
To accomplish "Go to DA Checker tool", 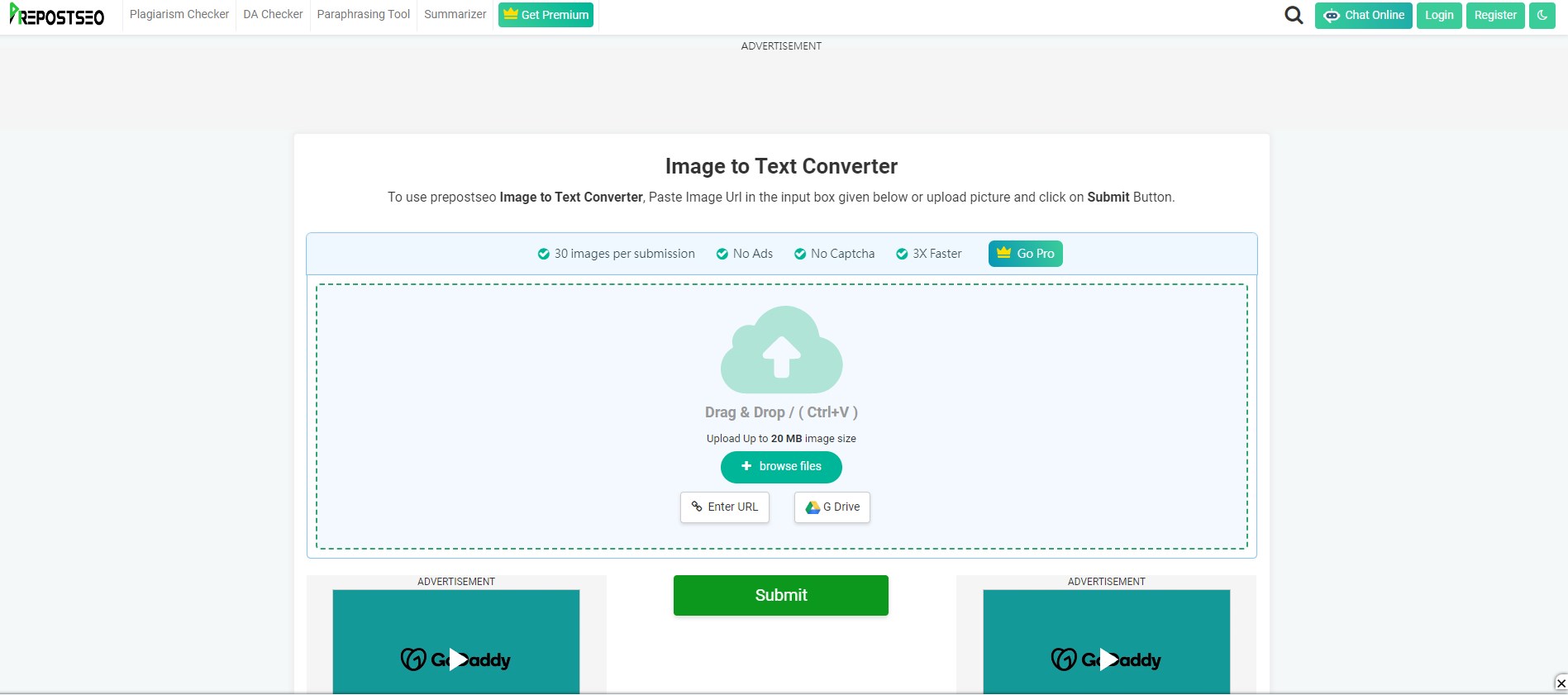I will pyautogui.click(x=273, y=15).
